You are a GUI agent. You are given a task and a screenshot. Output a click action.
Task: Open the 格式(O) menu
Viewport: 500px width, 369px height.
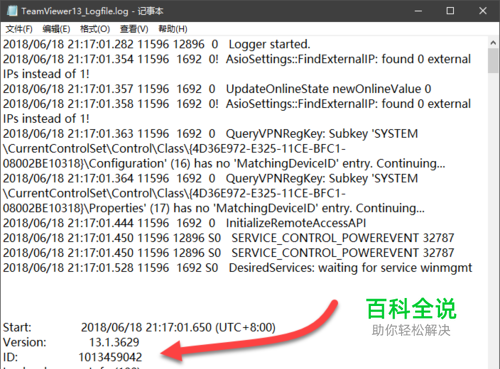tap(95, 29)
